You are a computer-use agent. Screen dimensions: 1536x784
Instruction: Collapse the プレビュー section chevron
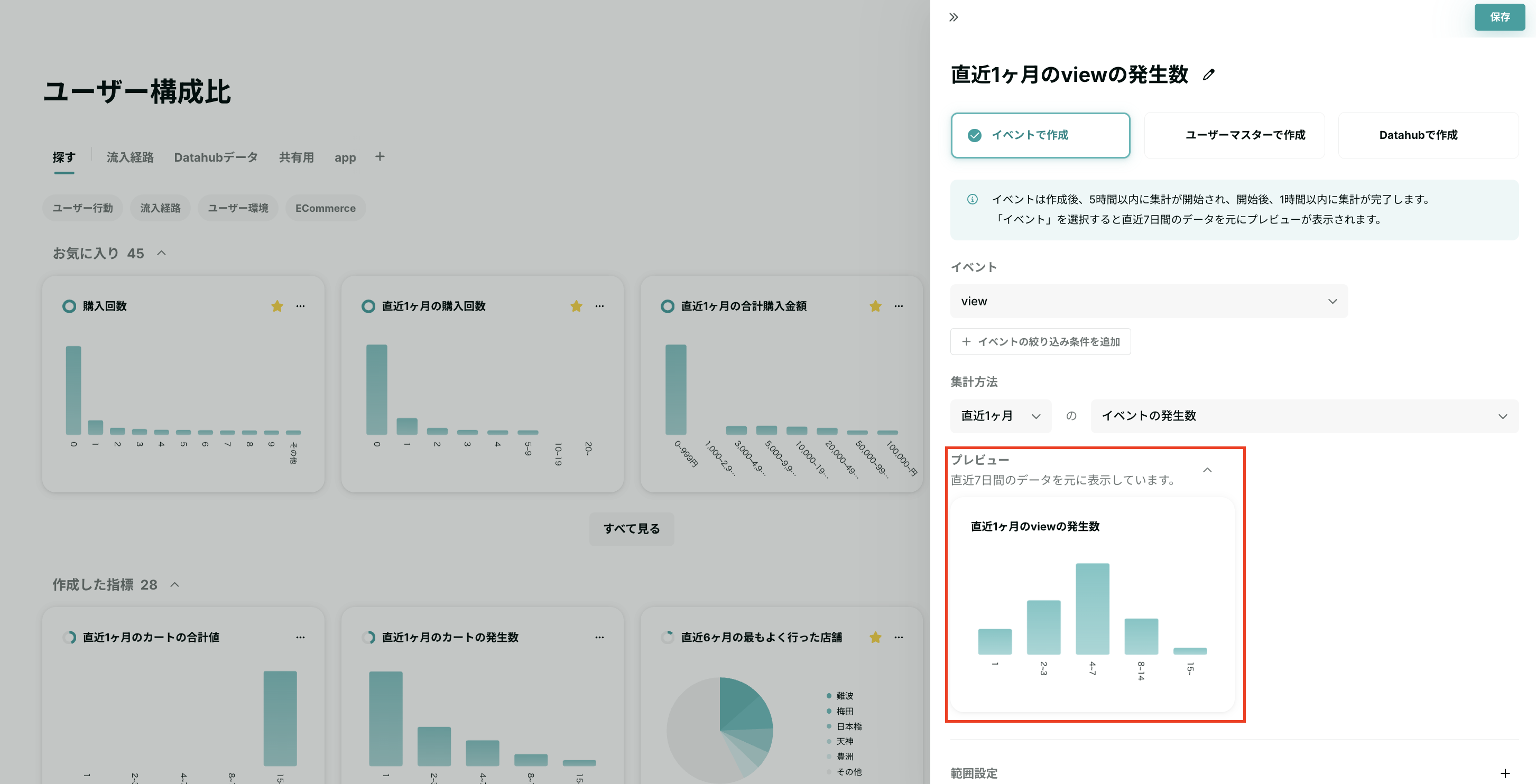point(1207,470)
